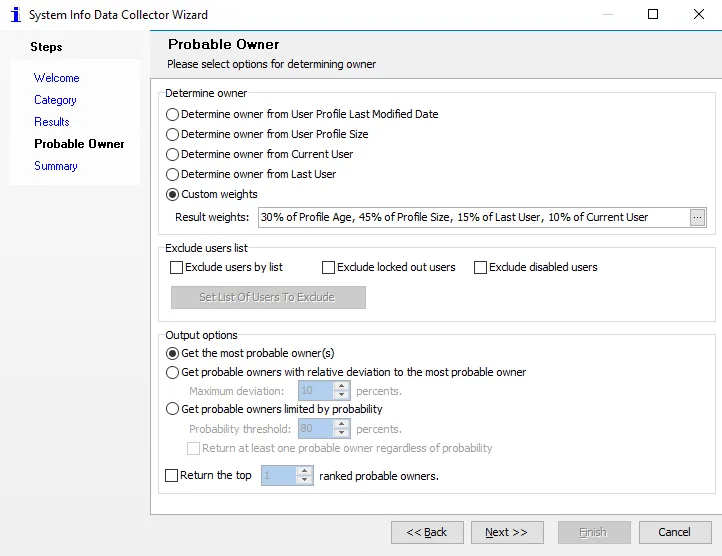Click the << Back button
The image size is (722, 556).
pyautogui.click(x=427, y=533)
